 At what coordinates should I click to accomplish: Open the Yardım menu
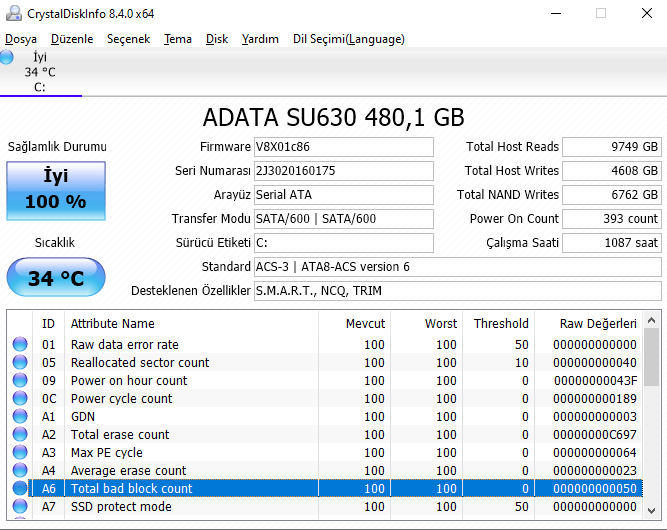pyautogui.click(x=260, y=39)
